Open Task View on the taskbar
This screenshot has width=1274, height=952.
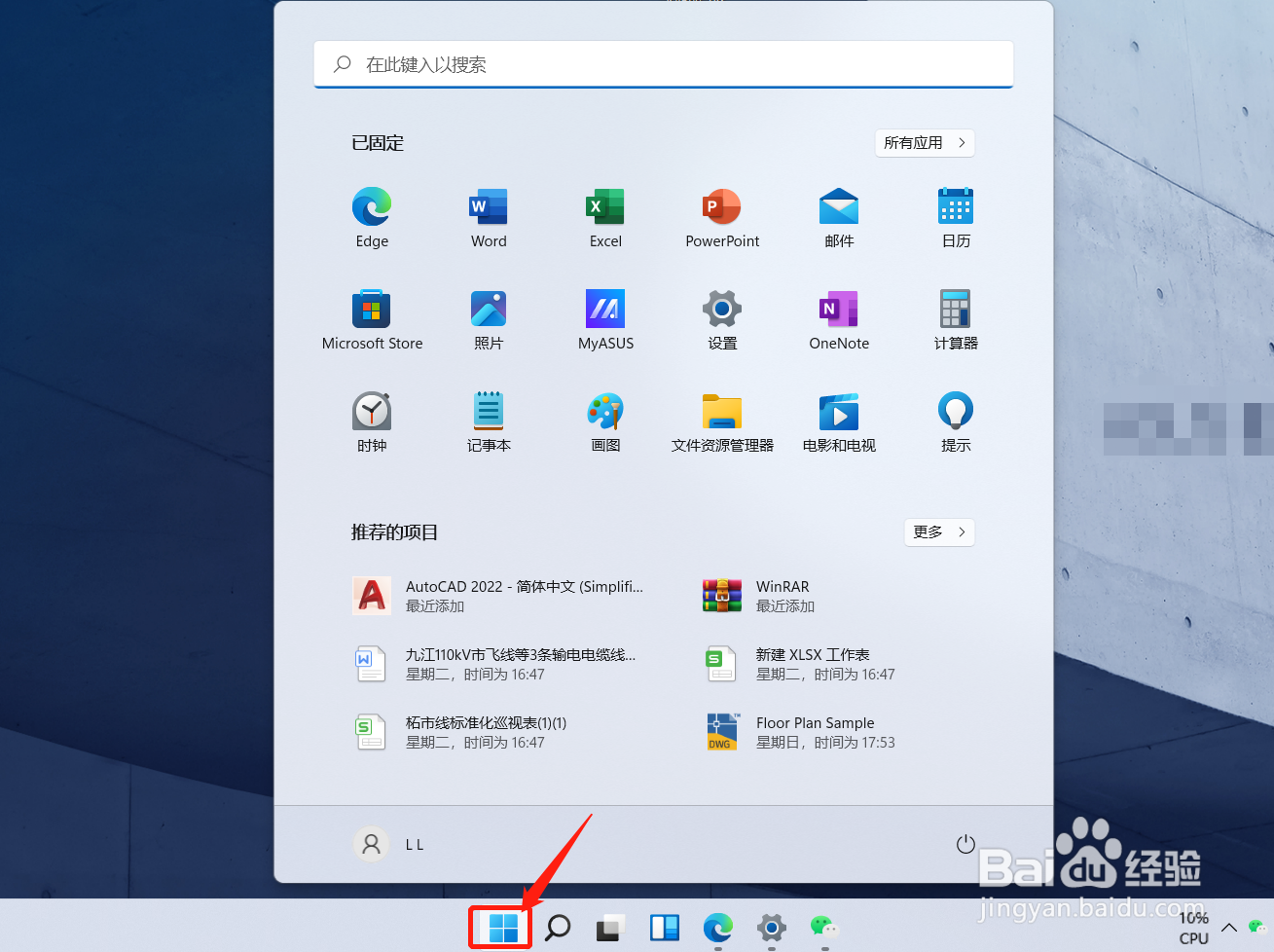[611, 928]
